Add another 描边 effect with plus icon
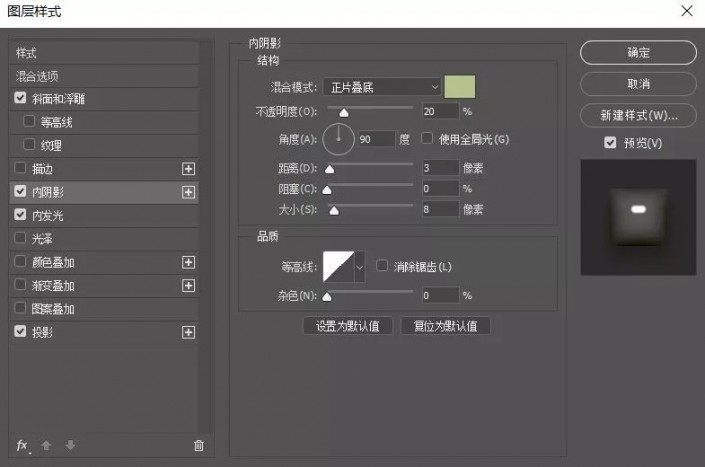This screenshot has height=467, width=705. point(188,169)
